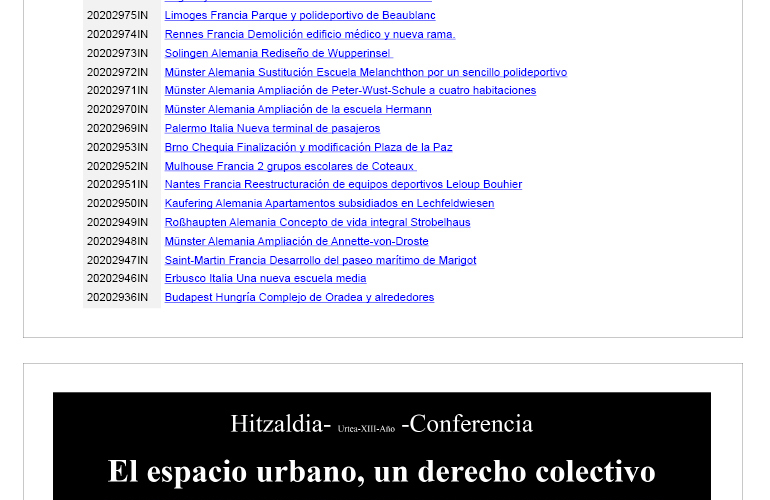Open Münster Sustitución Escuela Melanchthon link

pos(366,72)
